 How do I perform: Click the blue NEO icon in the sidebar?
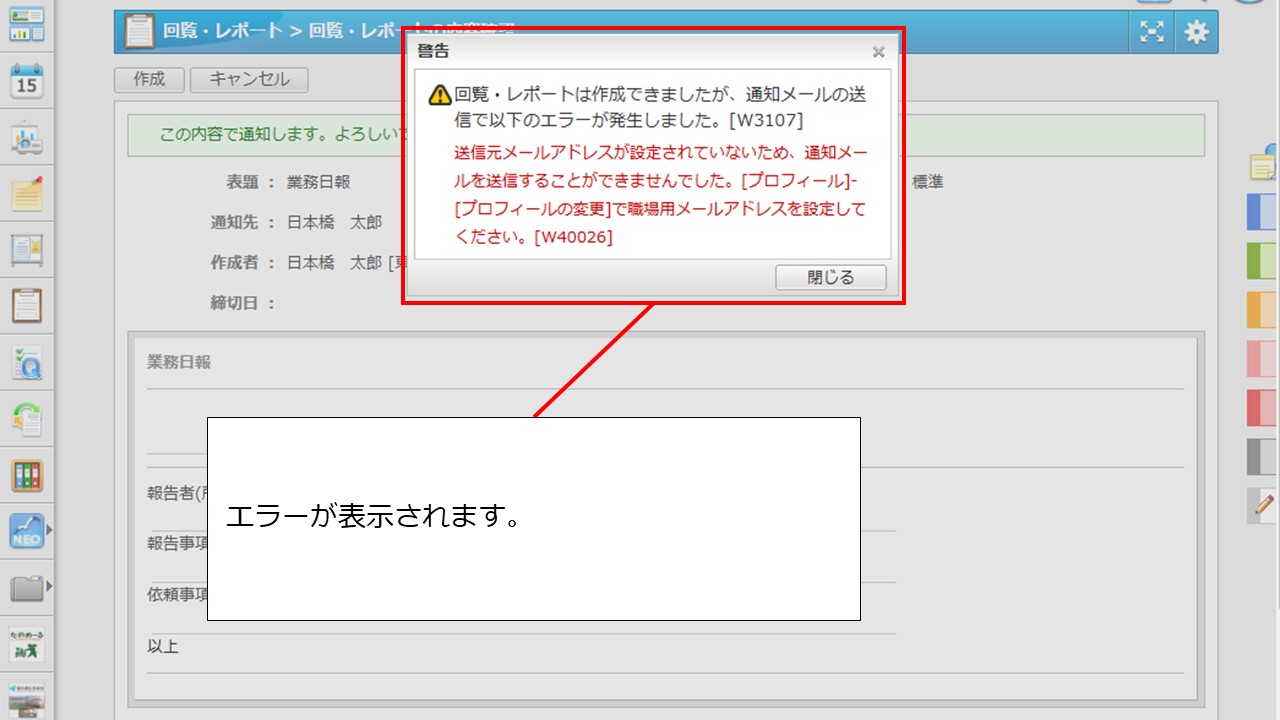(x=27, y=531)
